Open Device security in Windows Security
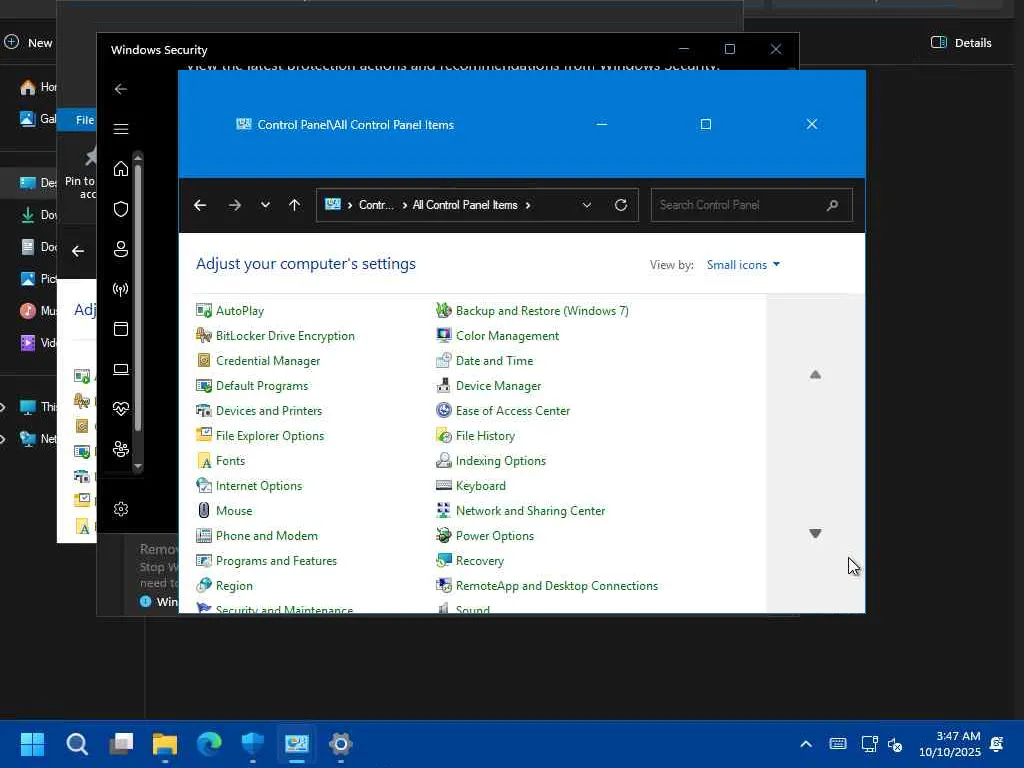This screenshot has height=768, width=1024. point(121,369)
